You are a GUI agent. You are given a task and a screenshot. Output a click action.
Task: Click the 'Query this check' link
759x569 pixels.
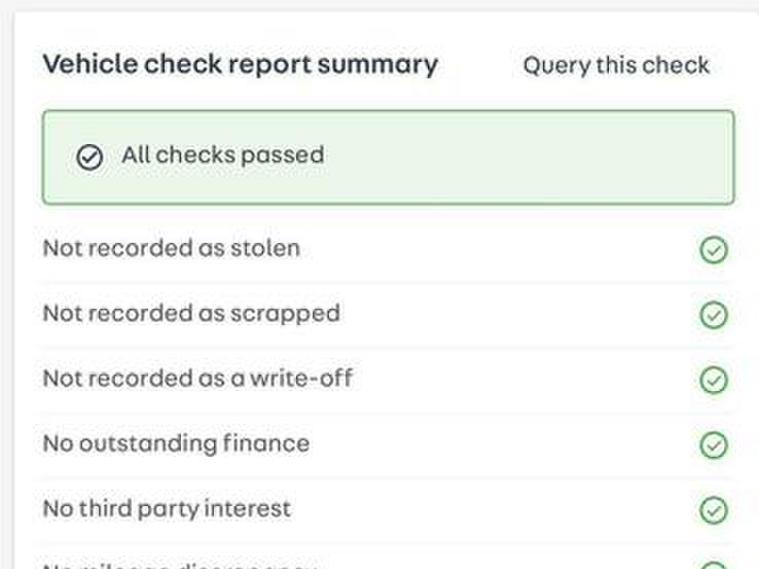coord(616,66)
